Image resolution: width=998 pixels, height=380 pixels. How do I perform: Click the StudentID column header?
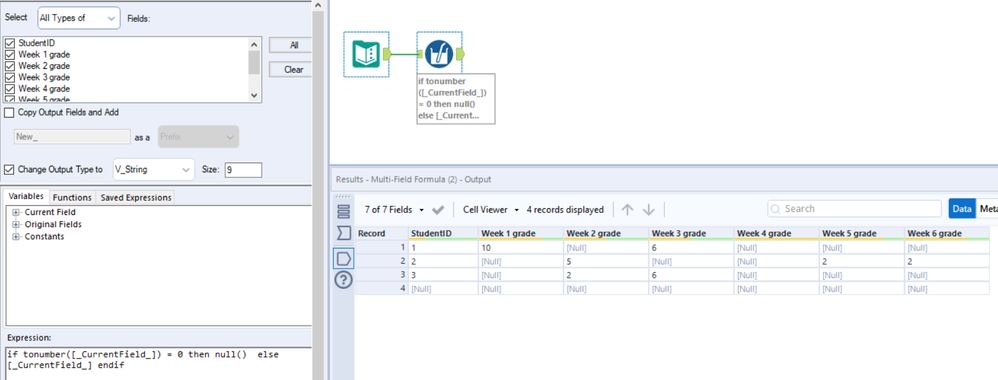tap(443, 234)
